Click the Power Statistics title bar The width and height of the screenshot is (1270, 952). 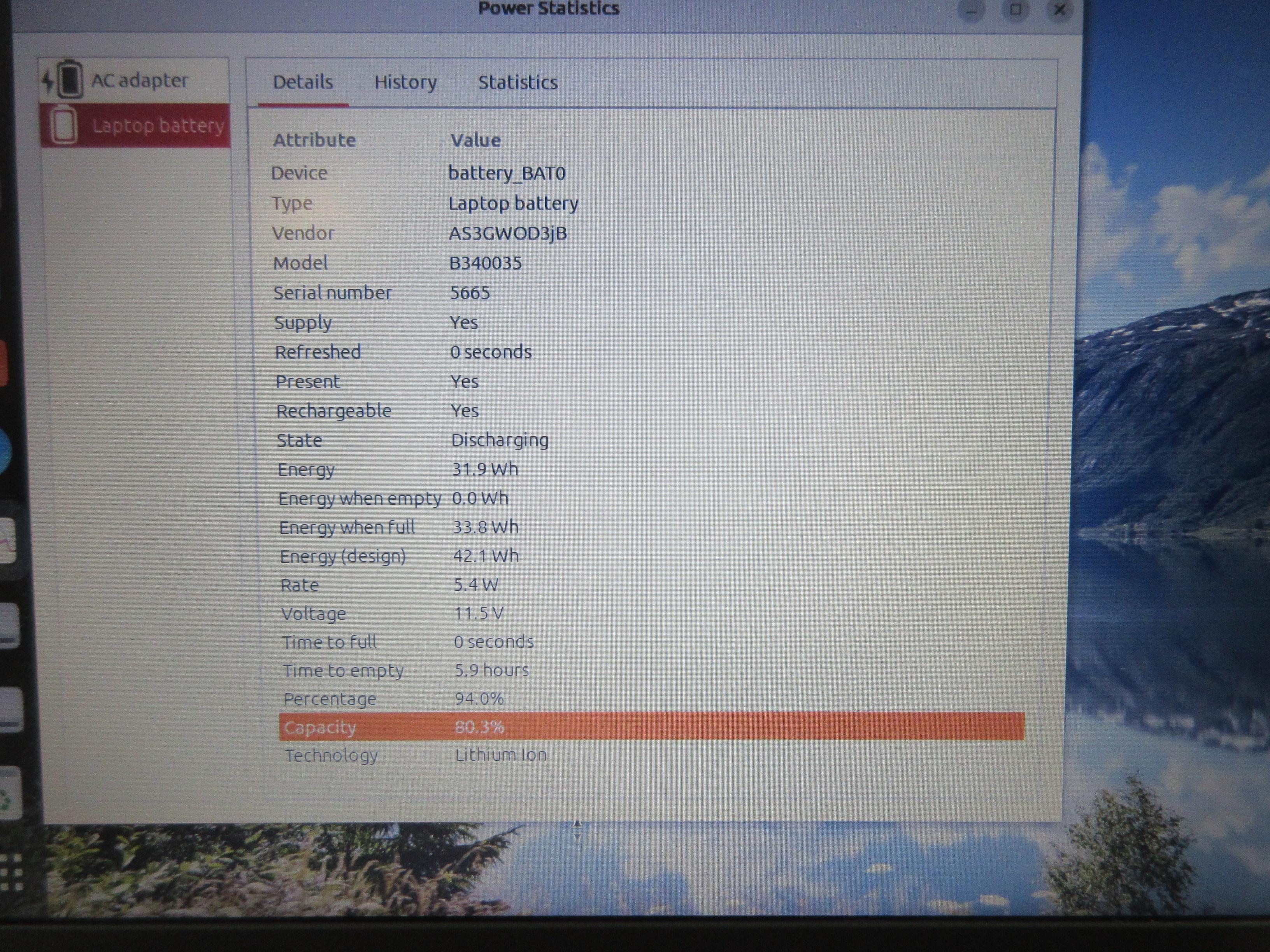click(548, 9)
